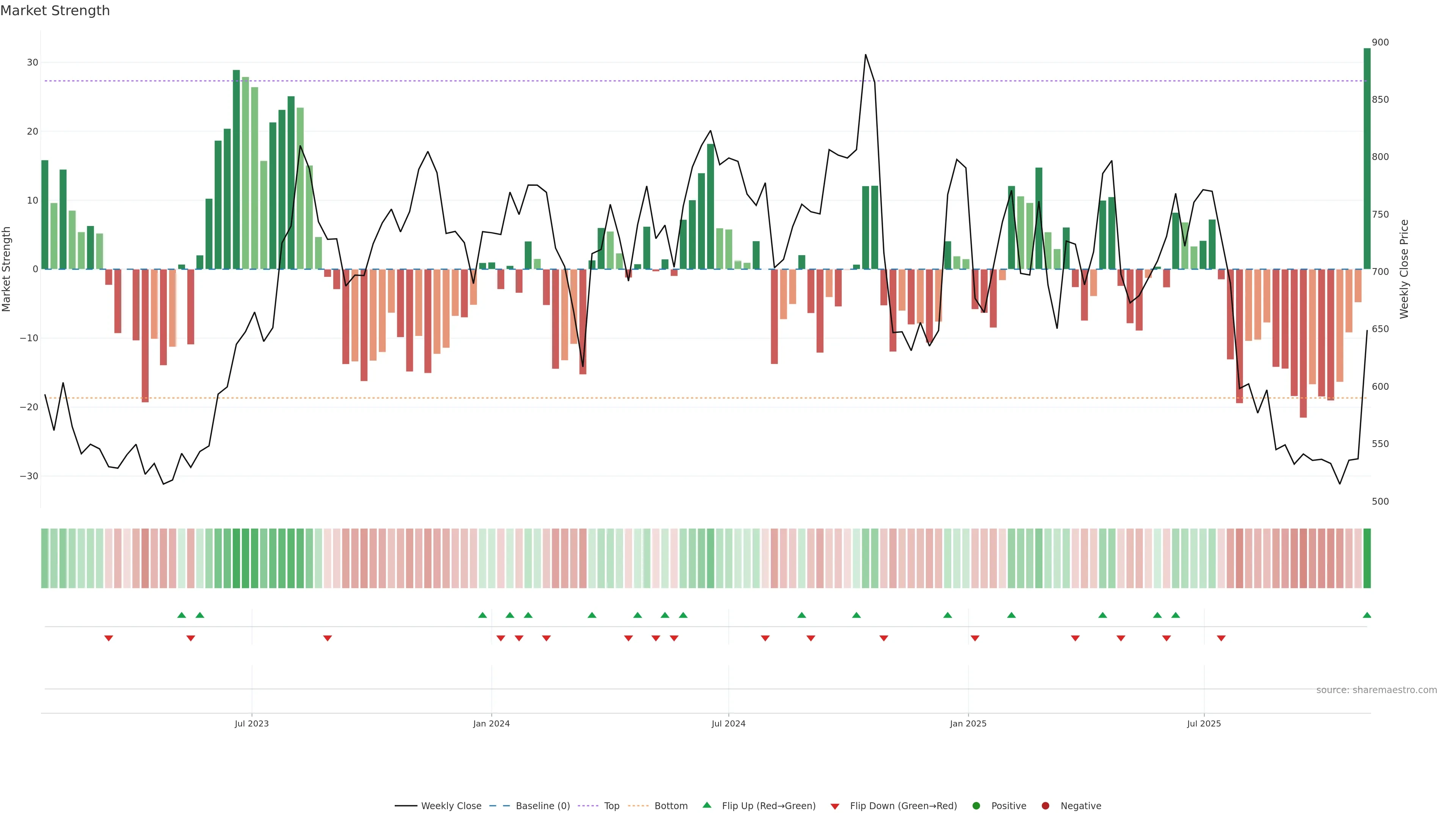Click Flip Up green triangle legend icon

[x=706, y=805]
